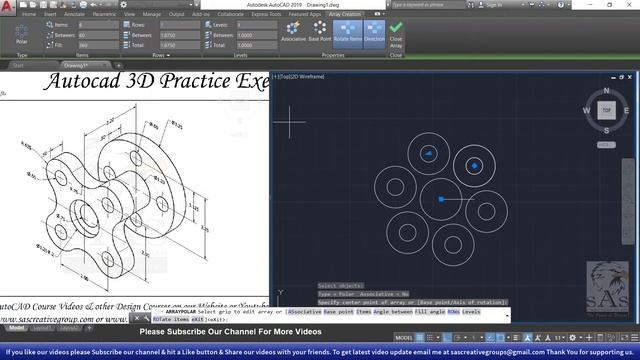Click the TOP face of the ViewCube
This screenshot has height=360, width=640.
(x=606, y=110)
